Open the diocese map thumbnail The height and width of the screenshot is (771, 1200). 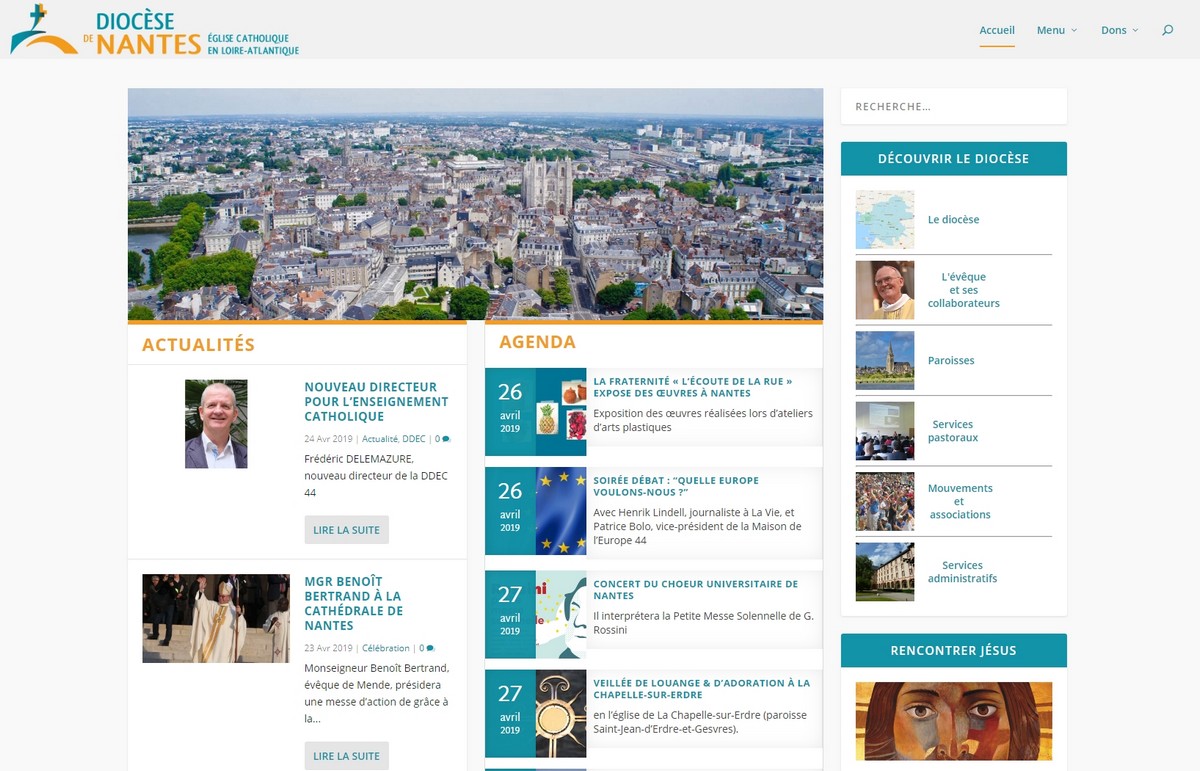pos(884,220)
